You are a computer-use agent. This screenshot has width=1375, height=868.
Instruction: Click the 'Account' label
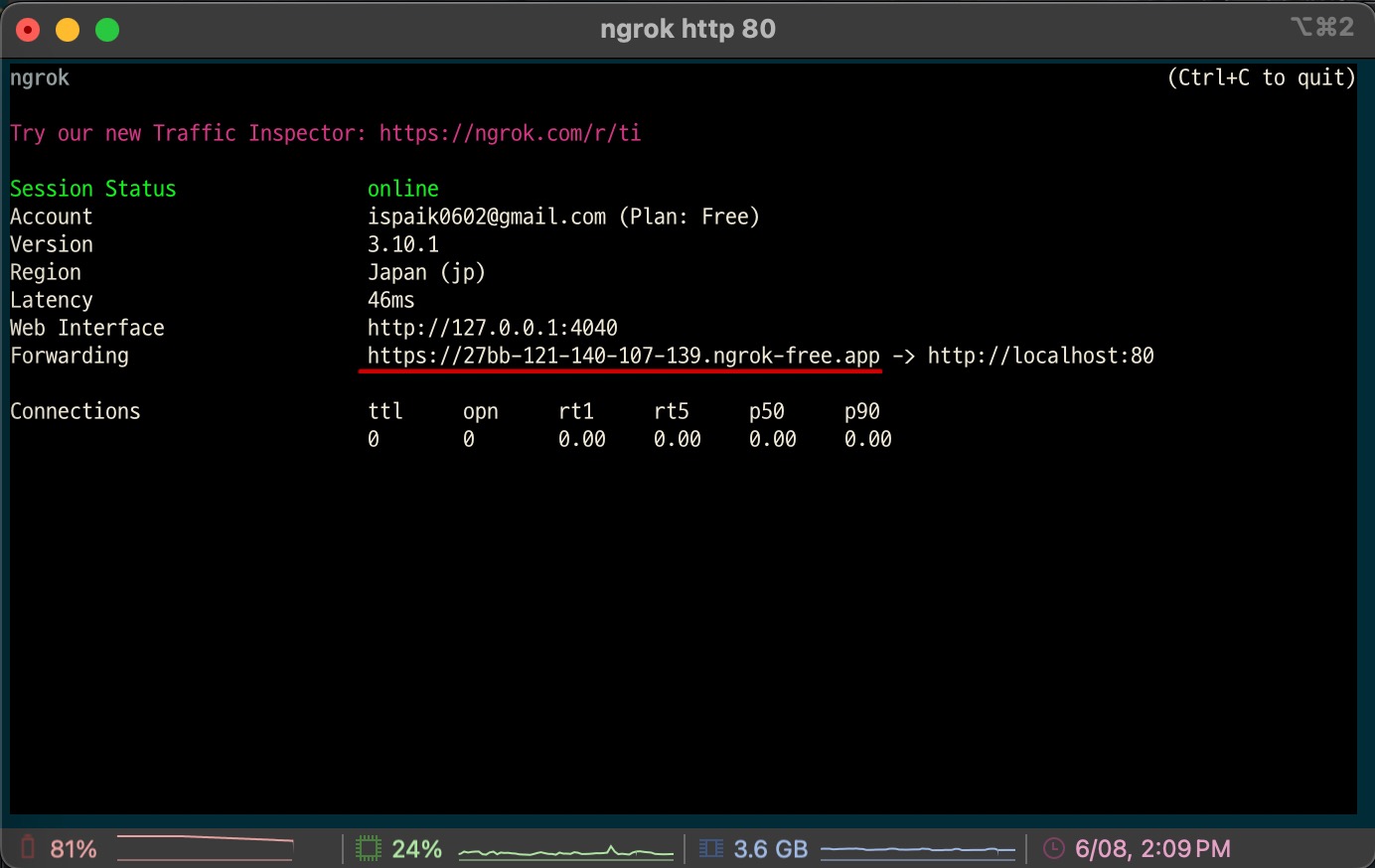click(52, 217)
